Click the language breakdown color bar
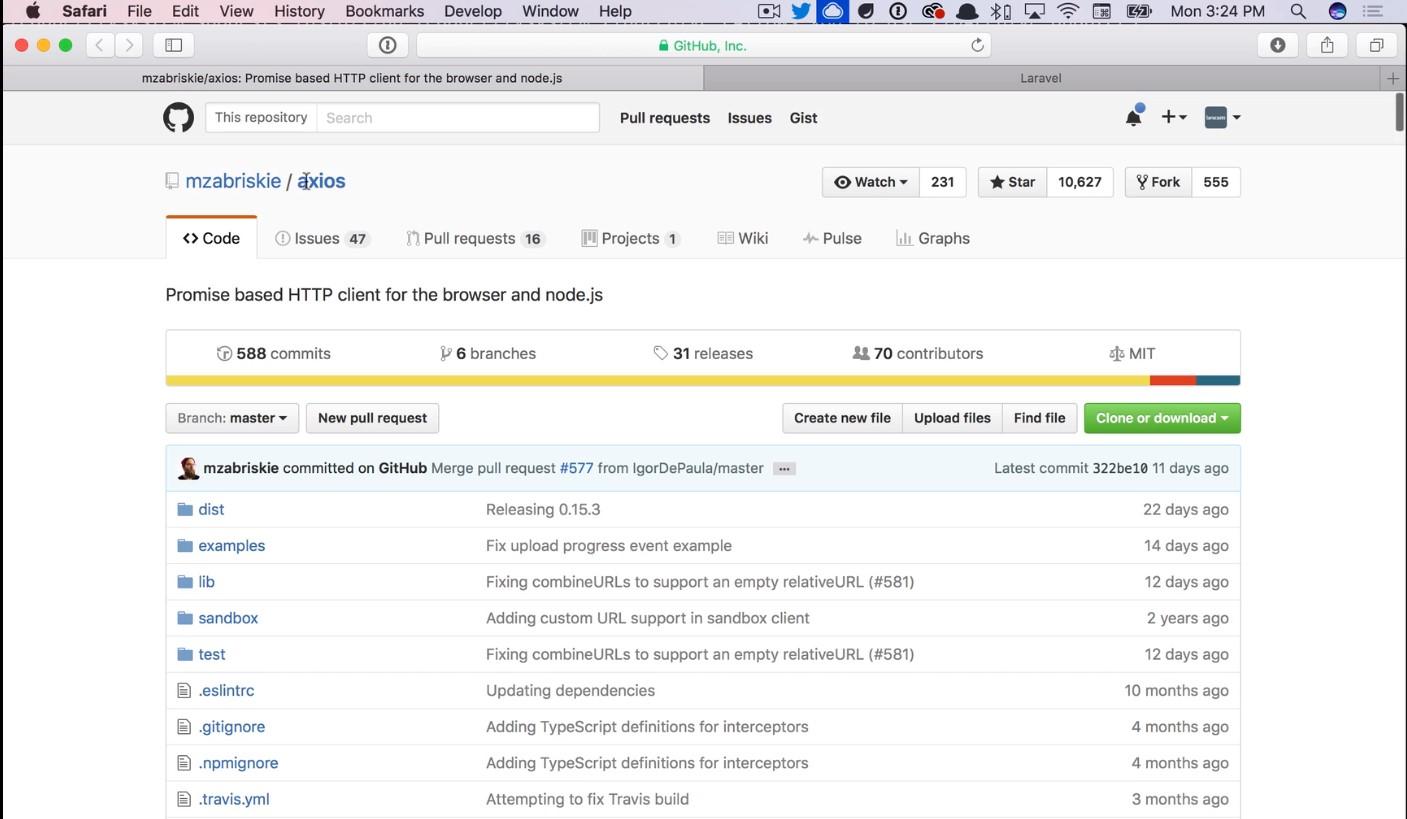1407x819 pixels. click(702, 381)
